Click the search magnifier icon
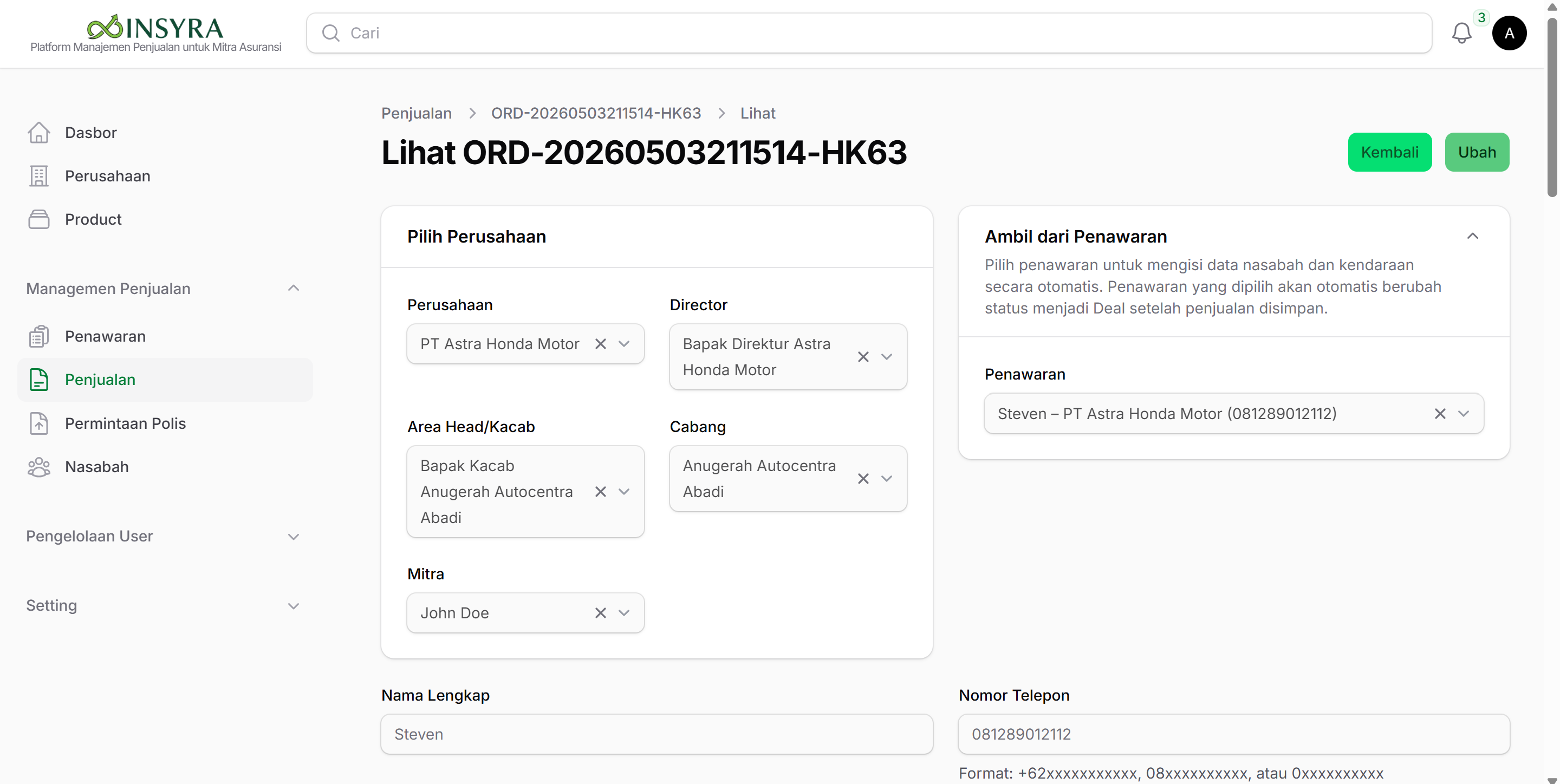This screenshot has height=784, width=1560. pos(330,33)
